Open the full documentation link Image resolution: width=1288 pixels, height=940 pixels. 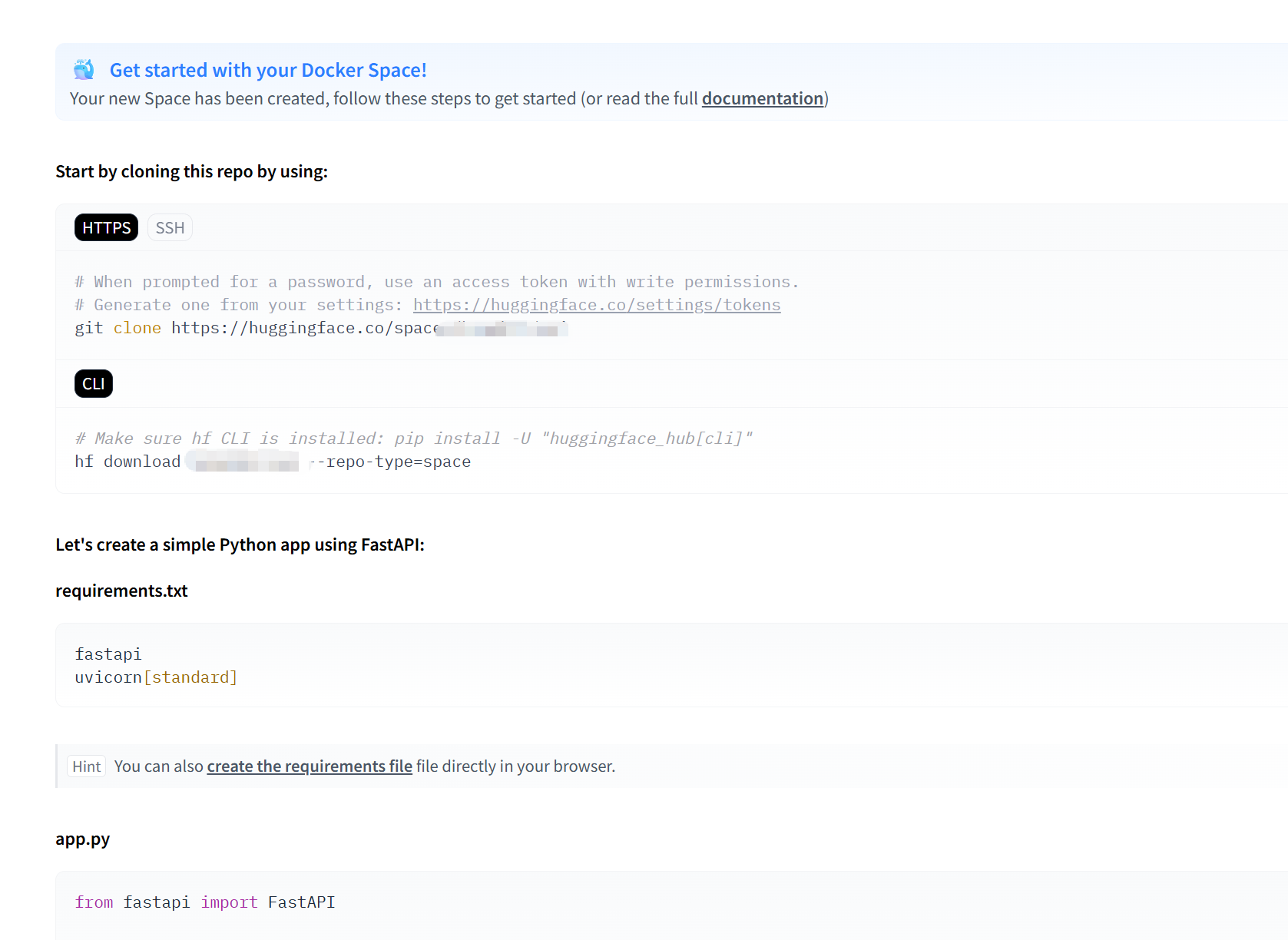coord(762,98)
